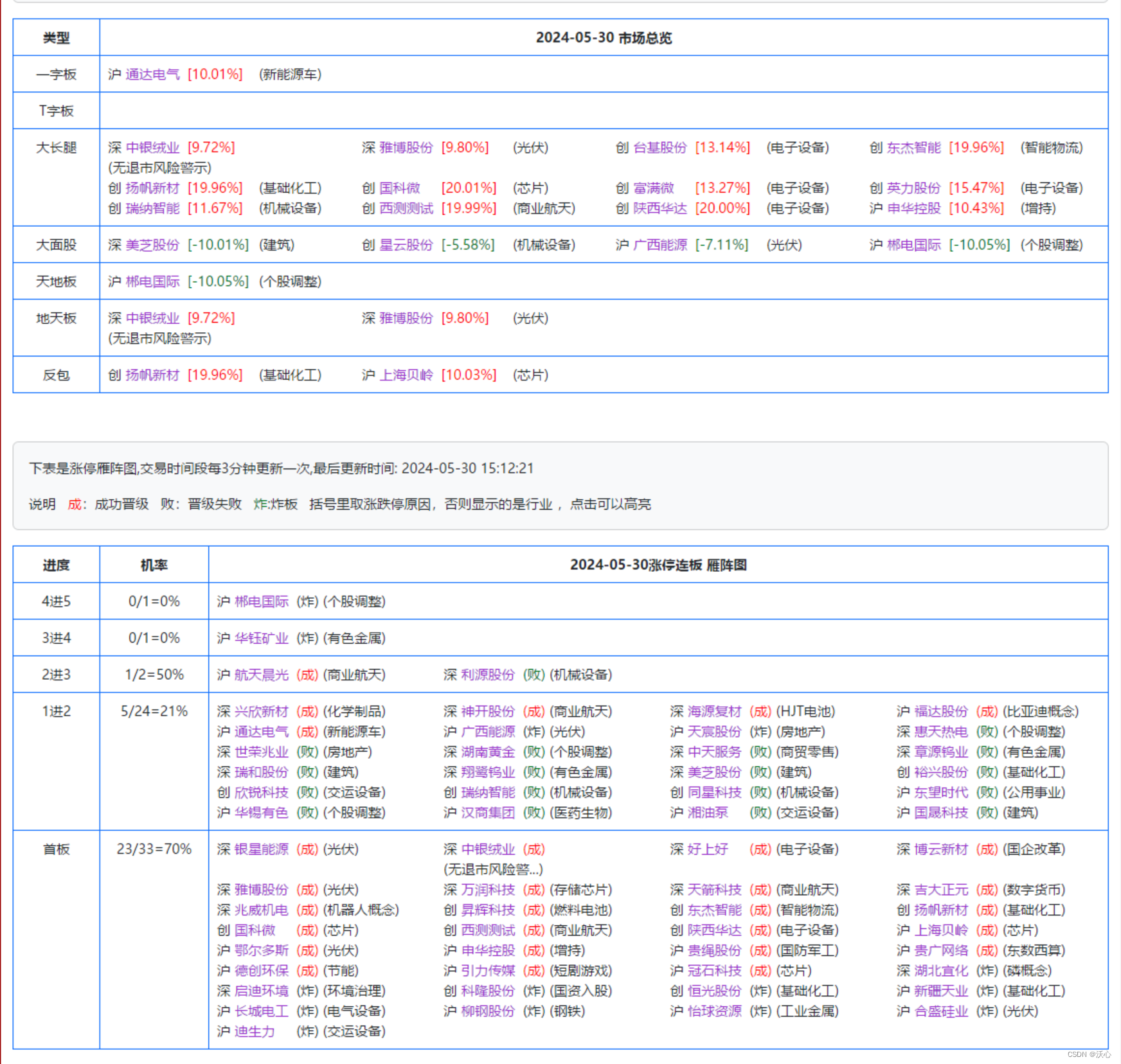Click the 好上好 stock link
Image resolution: width=1121 pixels, height=1064 pixels.
coord(708,849)
